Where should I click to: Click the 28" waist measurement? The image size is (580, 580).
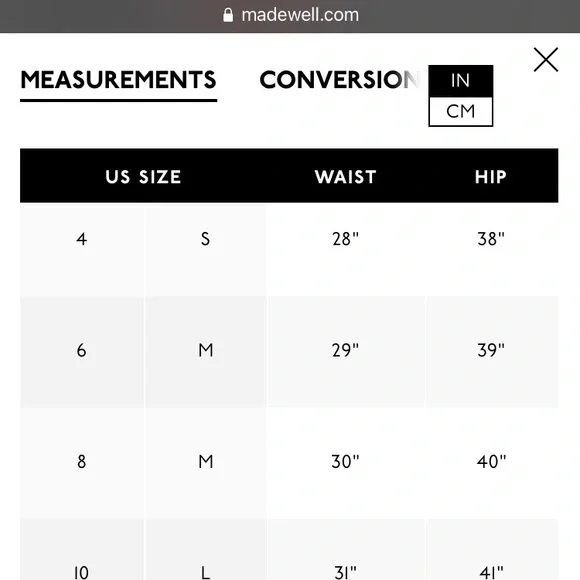click(x=345, y=239)
